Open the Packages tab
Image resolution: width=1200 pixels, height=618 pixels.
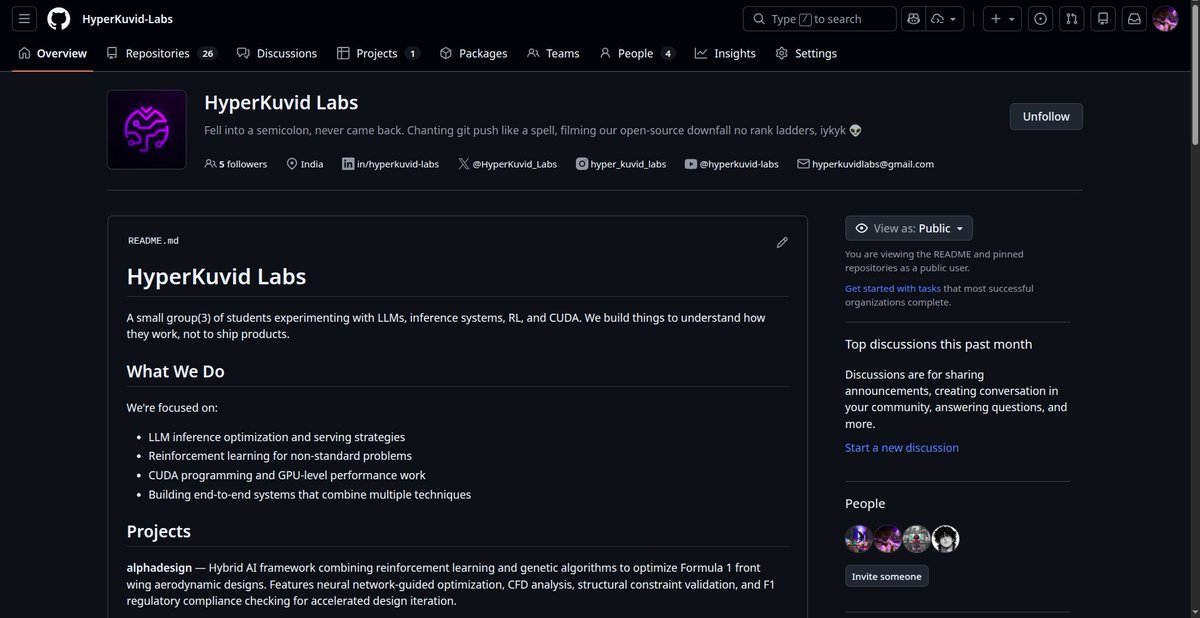pyautogui.click(x=473, y=53)
